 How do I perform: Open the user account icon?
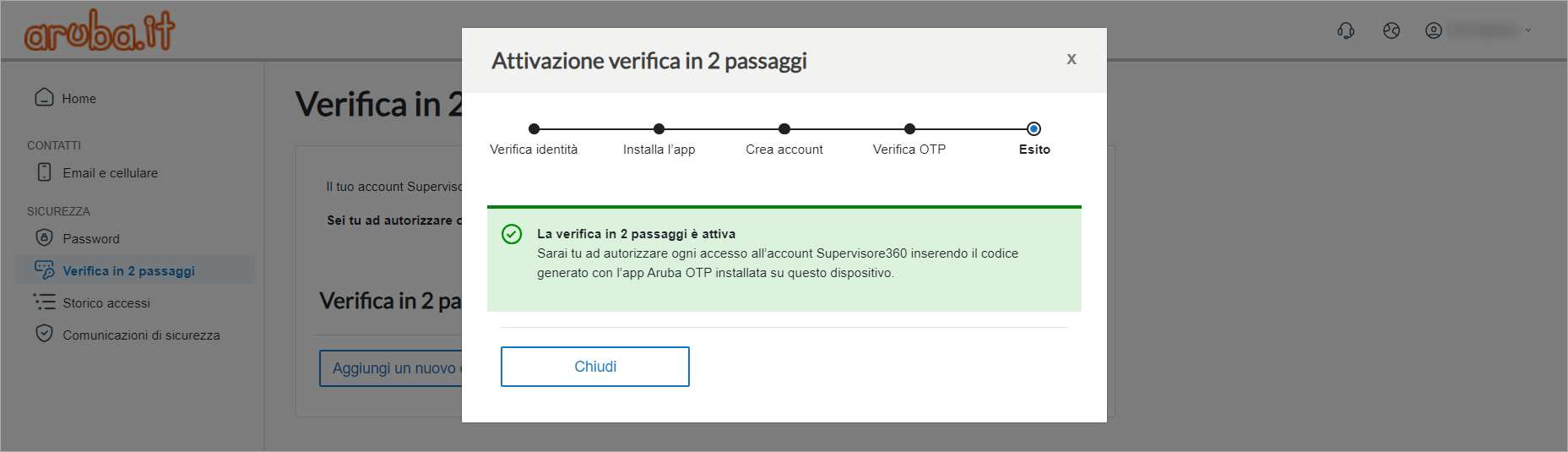tap(1434, 30)
